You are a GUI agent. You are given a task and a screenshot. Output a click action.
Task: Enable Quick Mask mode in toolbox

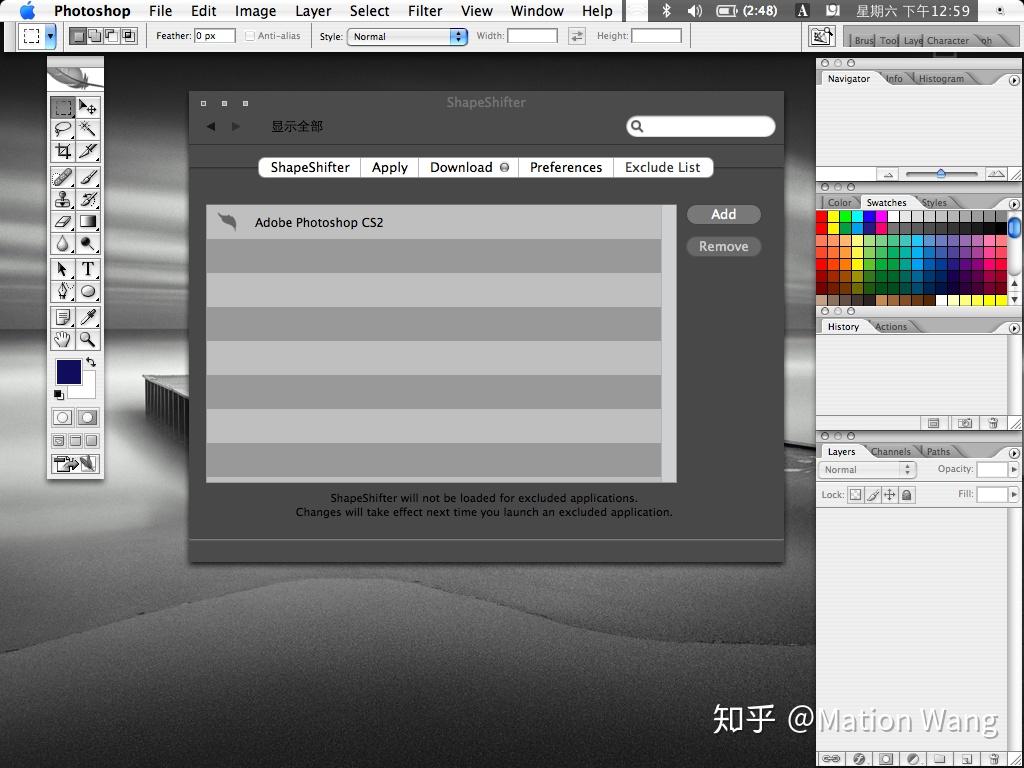click(x=88, y=417)
